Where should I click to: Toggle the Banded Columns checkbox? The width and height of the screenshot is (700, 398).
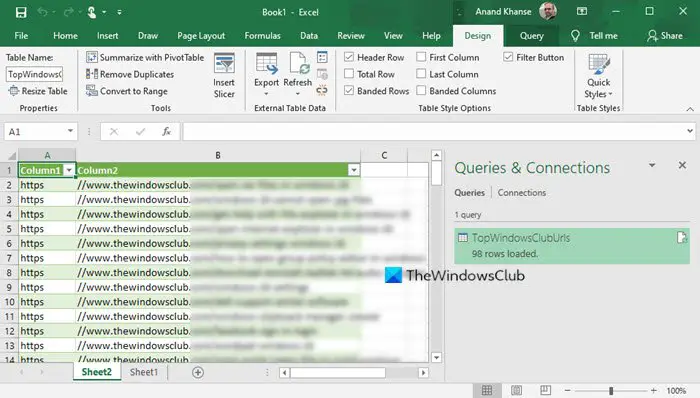click(421, 91)
